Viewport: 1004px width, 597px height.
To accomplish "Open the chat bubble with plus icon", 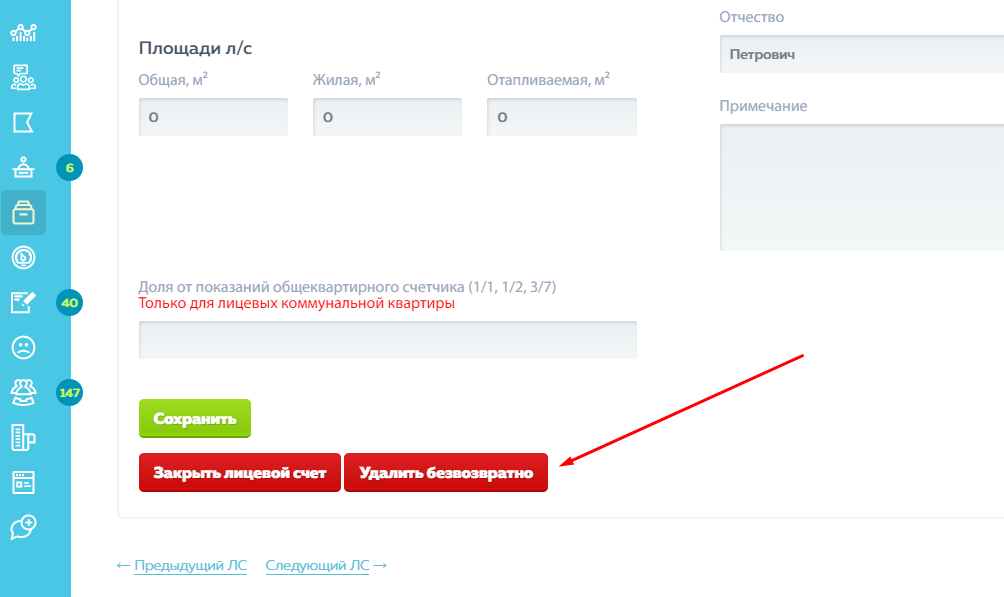I will 24,527.
